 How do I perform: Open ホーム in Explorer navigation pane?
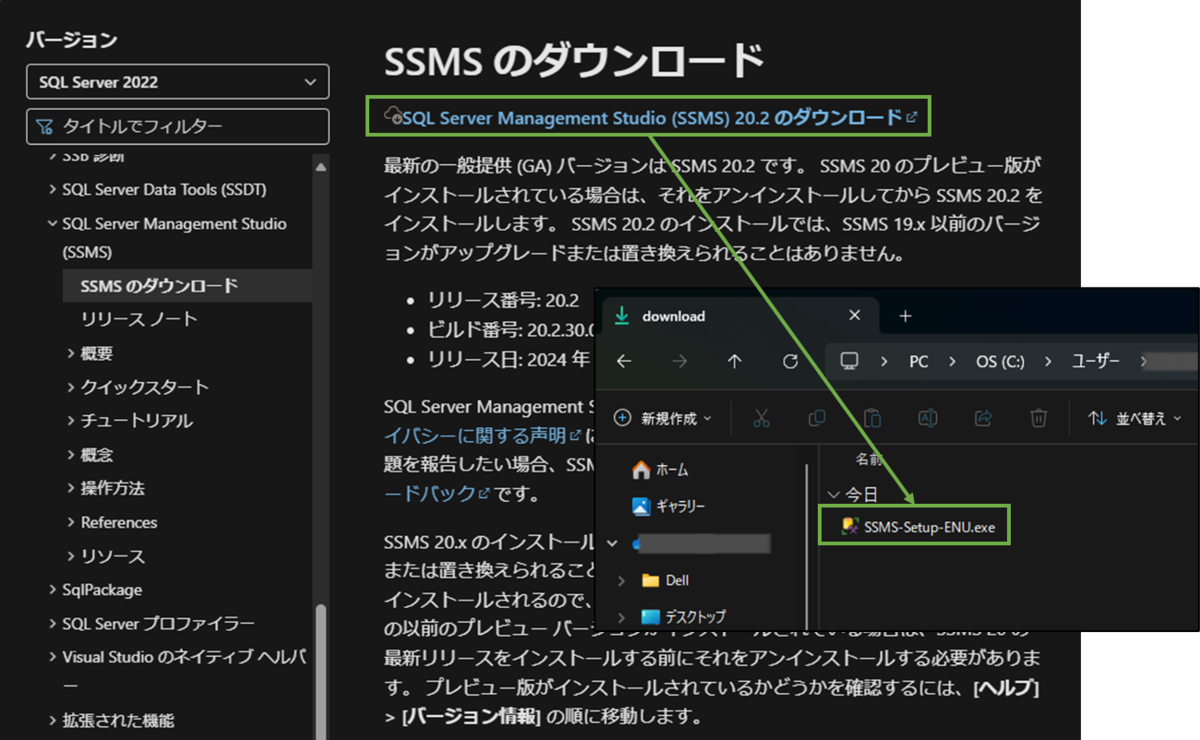[661, 470]
